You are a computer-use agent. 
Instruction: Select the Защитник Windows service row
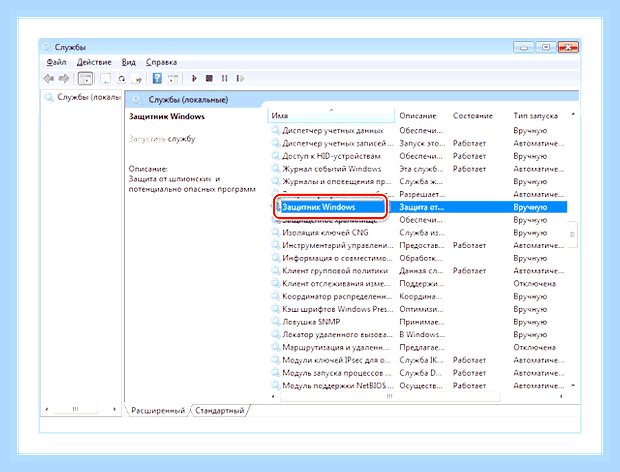419,207
